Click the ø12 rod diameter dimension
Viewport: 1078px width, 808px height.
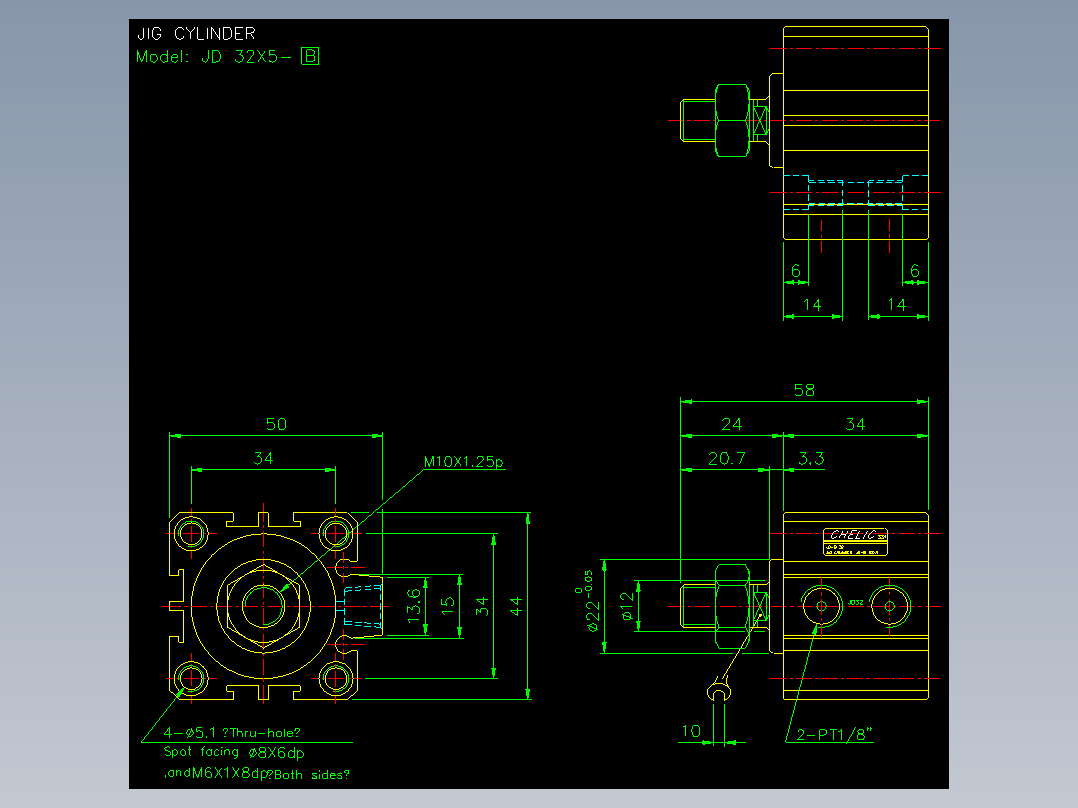click(x=626, y=606)
